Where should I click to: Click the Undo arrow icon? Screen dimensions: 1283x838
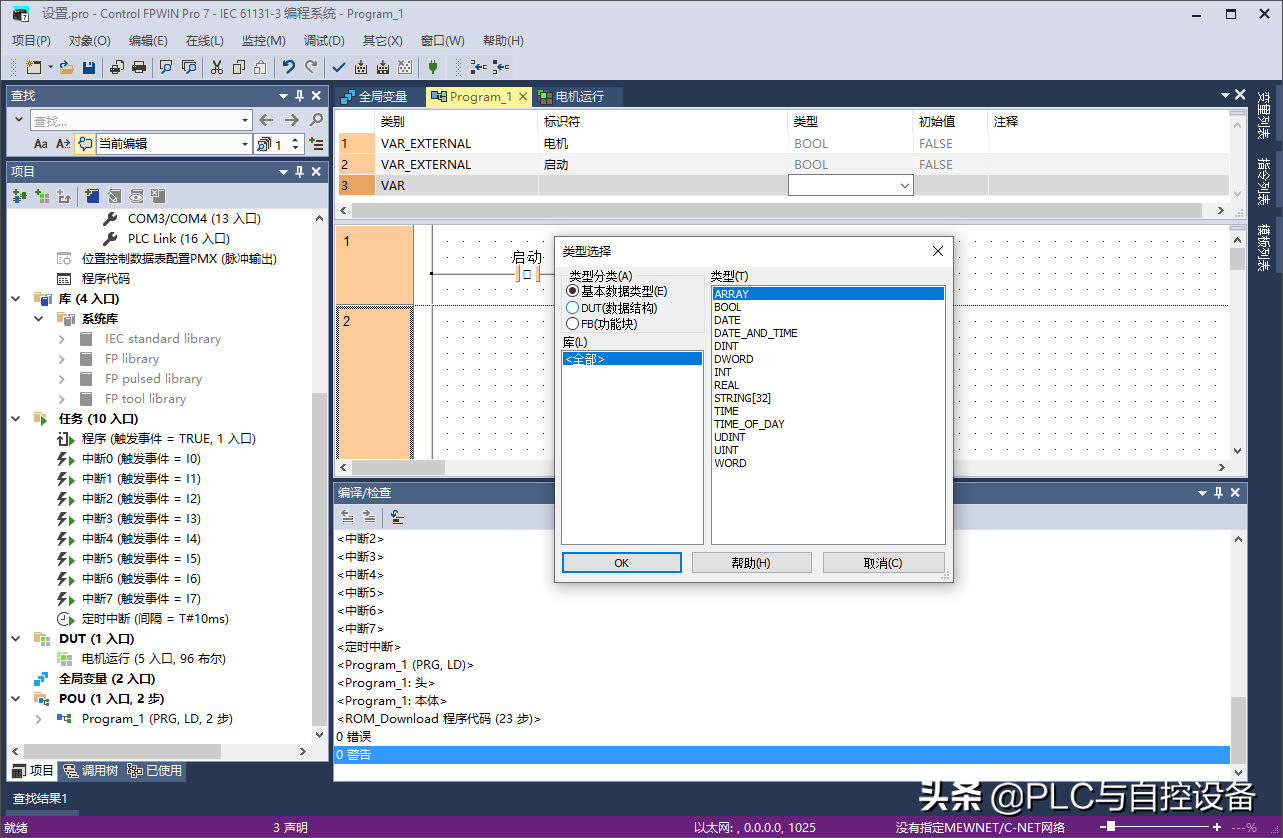point(288,67)
